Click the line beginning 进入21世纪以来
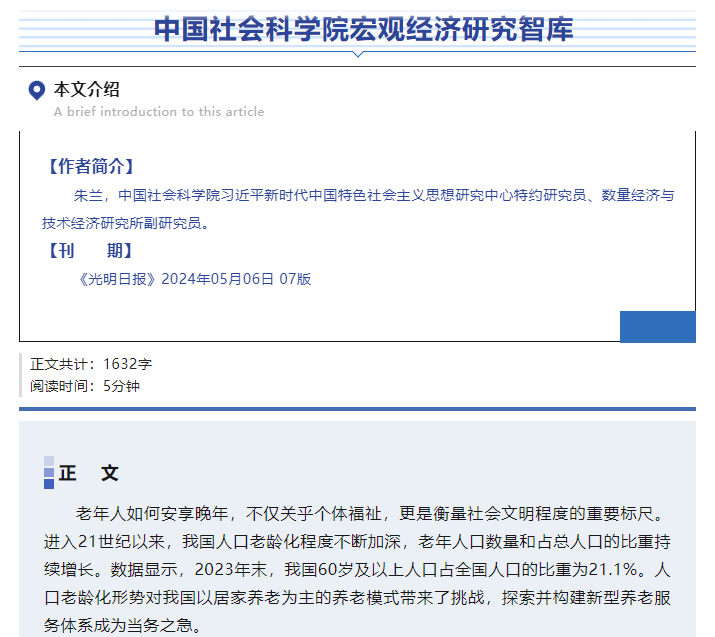Image resolution: width=715 pixels, height=637 pixels. pyautogui.click(x=357, y=542)
